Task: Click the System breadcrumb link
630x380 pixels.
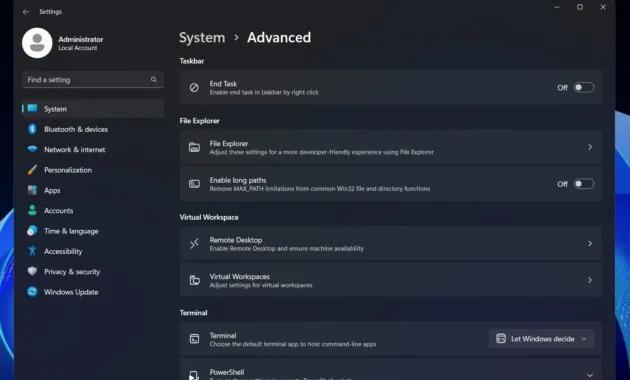Action: [x=202, y=38]
